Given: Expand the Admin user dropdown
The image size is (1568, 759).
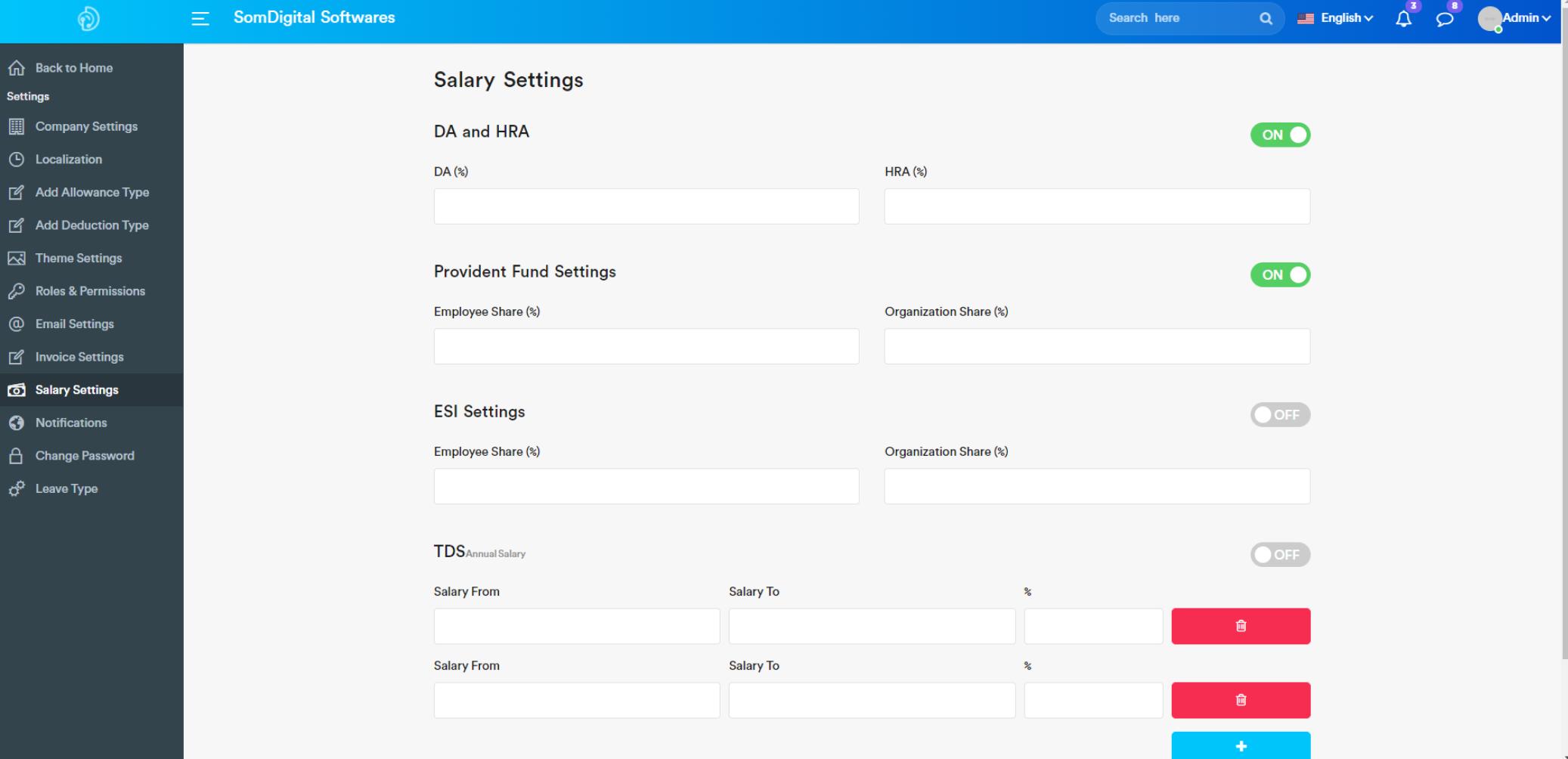Looking at the screenshot, I should pyautogui.click(x=1516, y=18).
